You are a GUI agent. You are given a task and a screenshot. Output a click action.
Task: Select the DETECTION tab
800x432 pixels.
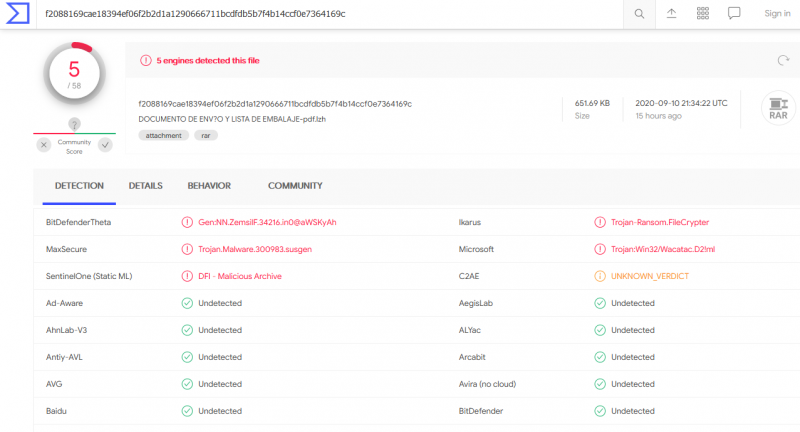point(79,186)
